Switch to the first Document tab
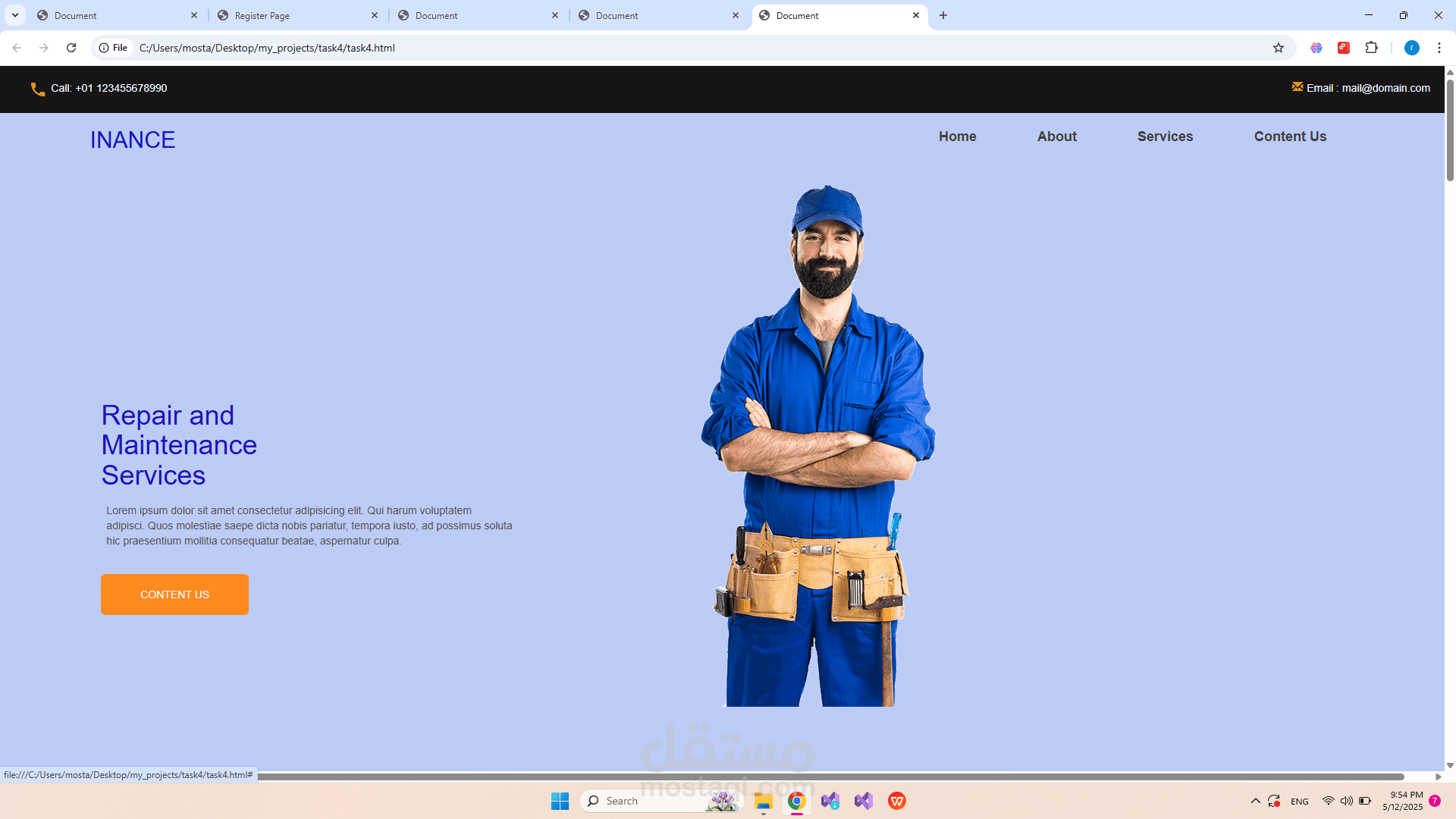The width and height of the screenshot is (1456, 819). [118, 15]
